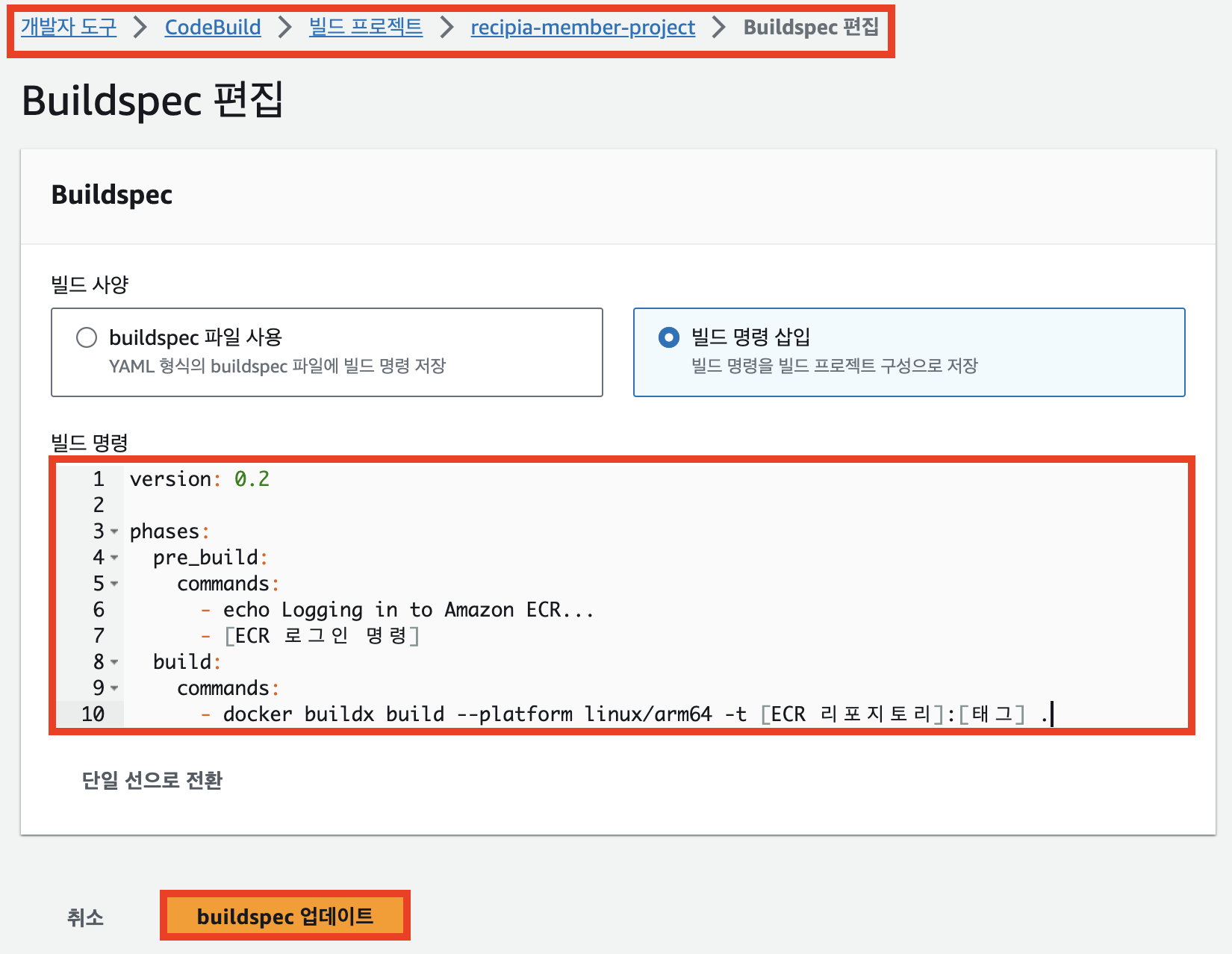Click line number 10 in the editor gutter
This screenshot has height=954, width=1232.
tap(93, 714)
